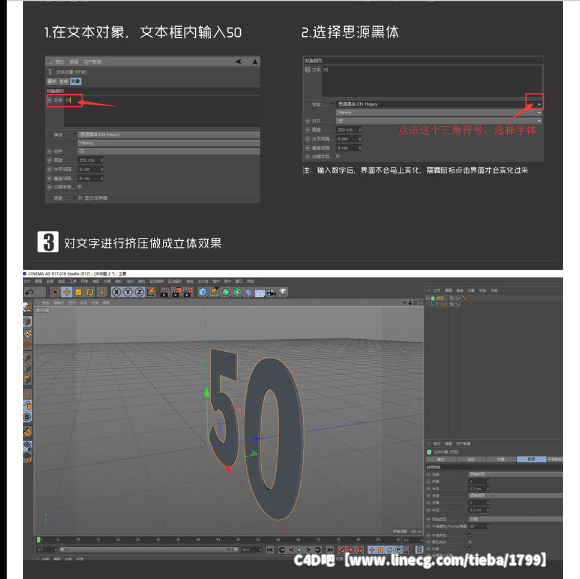Screen dimensions: 580x579
Task: Toggle Autokeying red button
Action: point(350,550)
